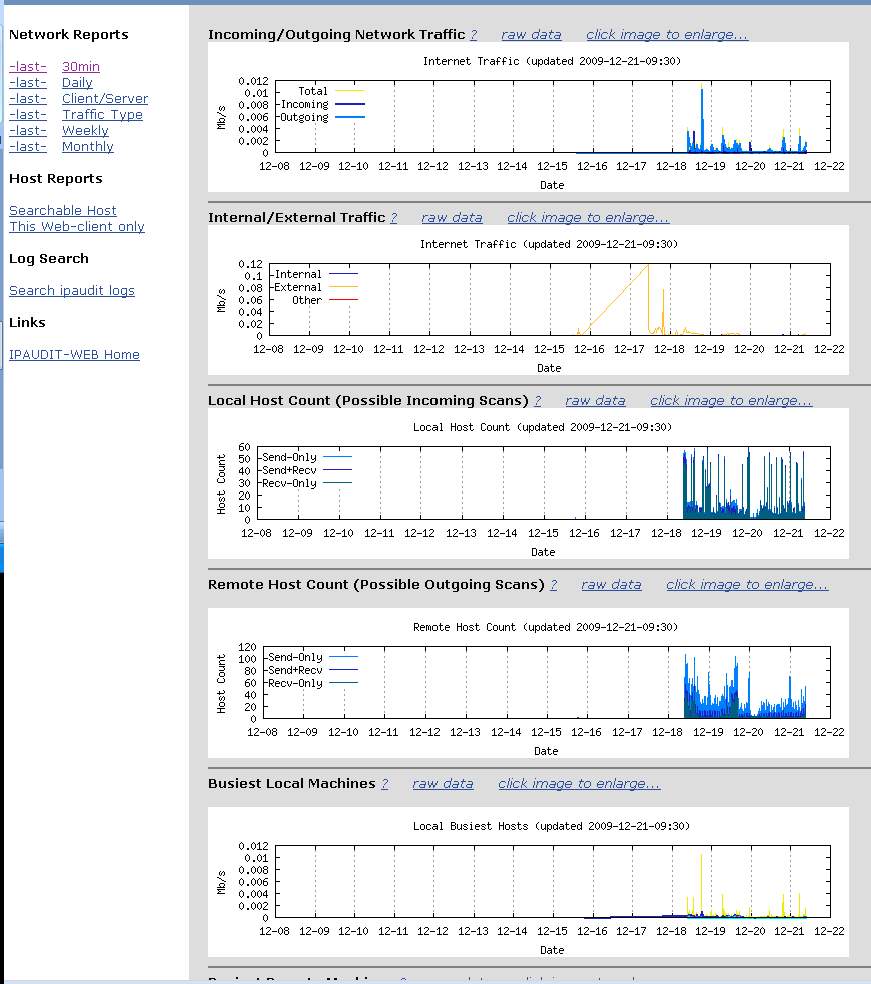Viewport: 871px width, 984px height.
Task: Click the -last- link beside Monthly
Action: click(x=28, y=147)
